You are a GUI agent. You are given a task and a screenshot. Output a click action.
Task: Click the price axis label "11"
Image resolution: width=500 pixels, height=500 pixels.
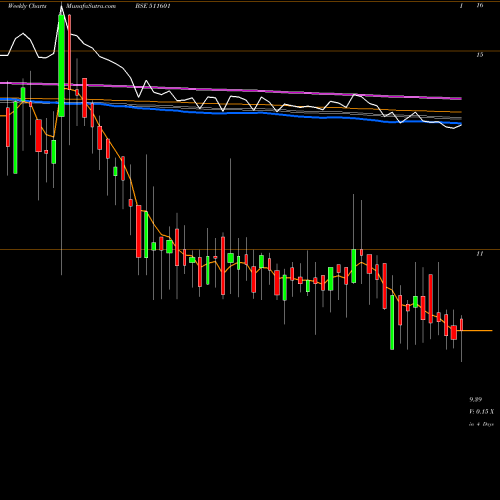tap(480, 254)
